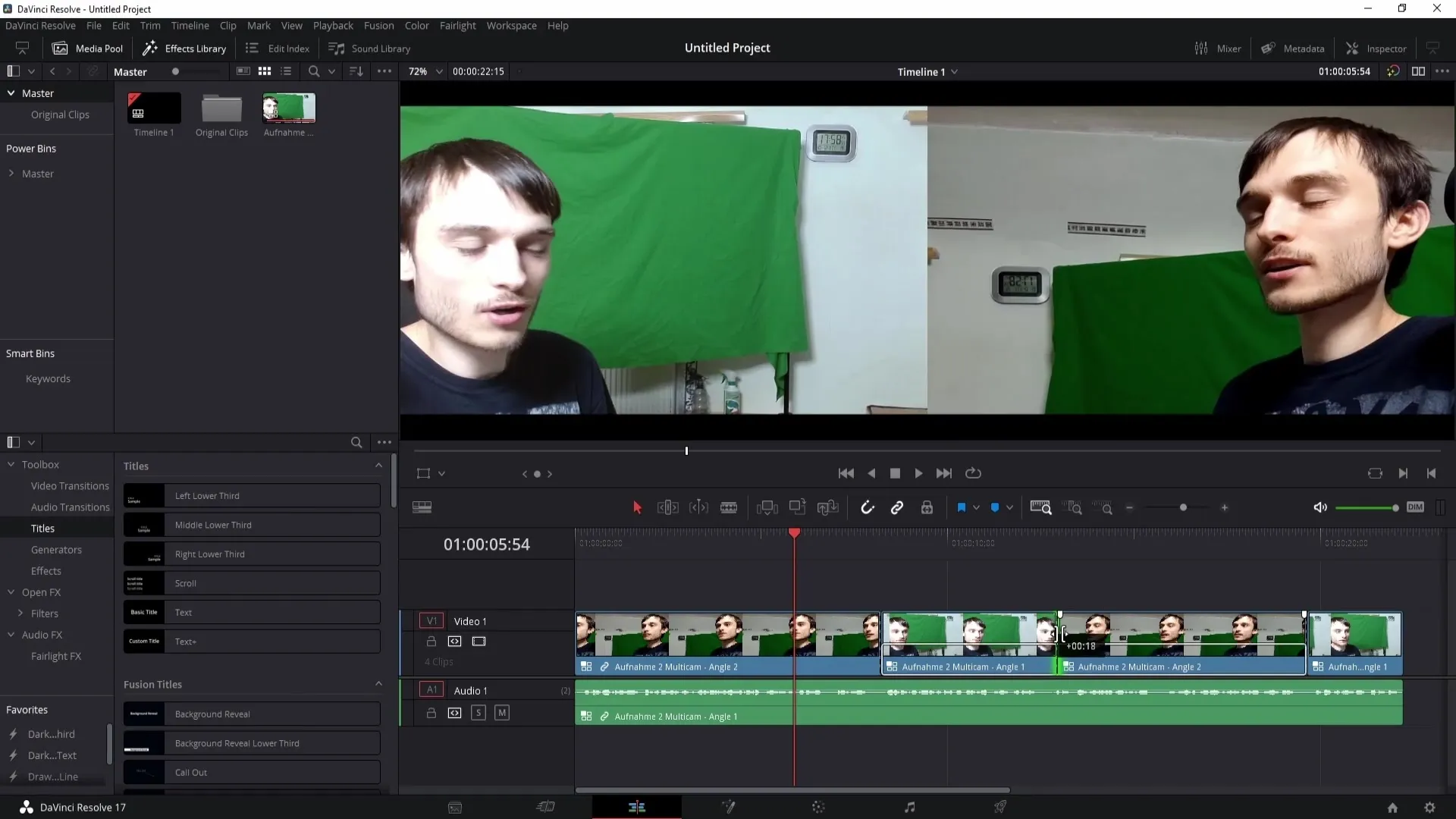This screenshot has height=819, width=1456.
Task: Add a blue marker to timeline
Action: click(x=995, y=507)
